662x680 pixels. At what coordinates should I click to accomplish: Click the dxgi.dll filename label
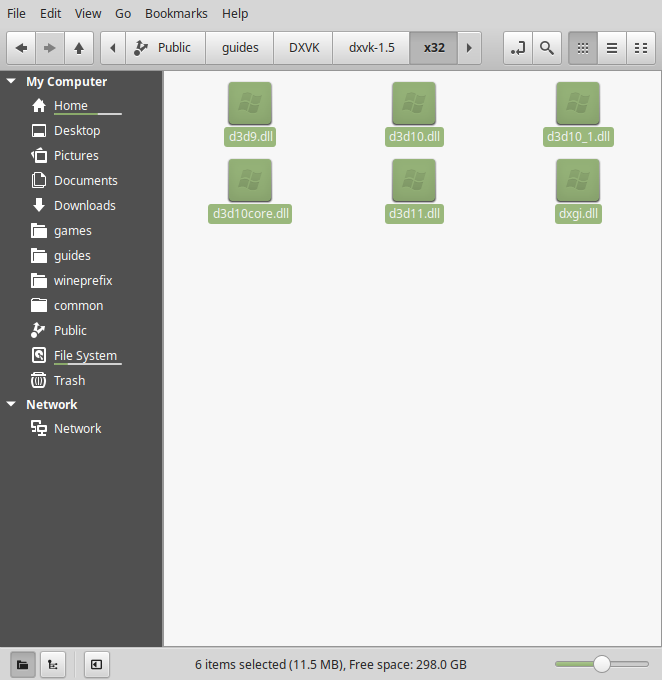click(578, 214)
